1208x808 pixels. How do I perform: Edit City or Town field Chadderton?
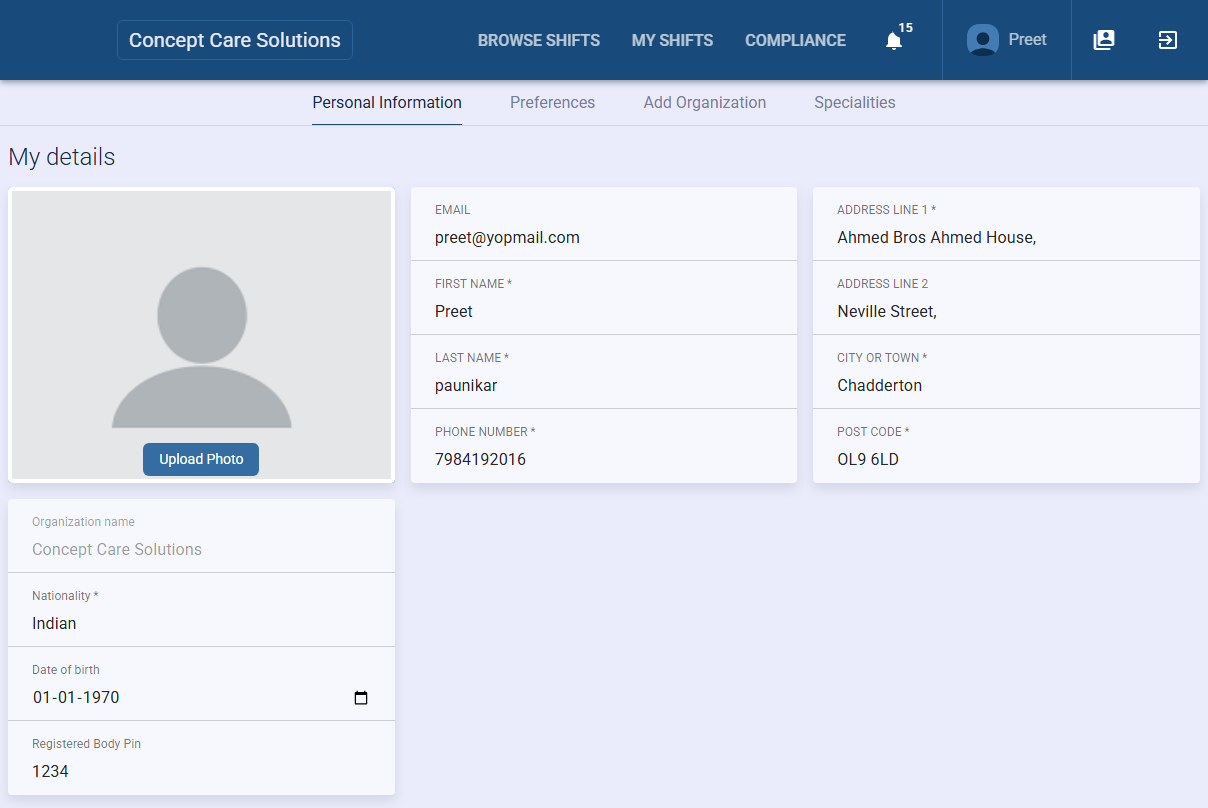click(1006, 372)
